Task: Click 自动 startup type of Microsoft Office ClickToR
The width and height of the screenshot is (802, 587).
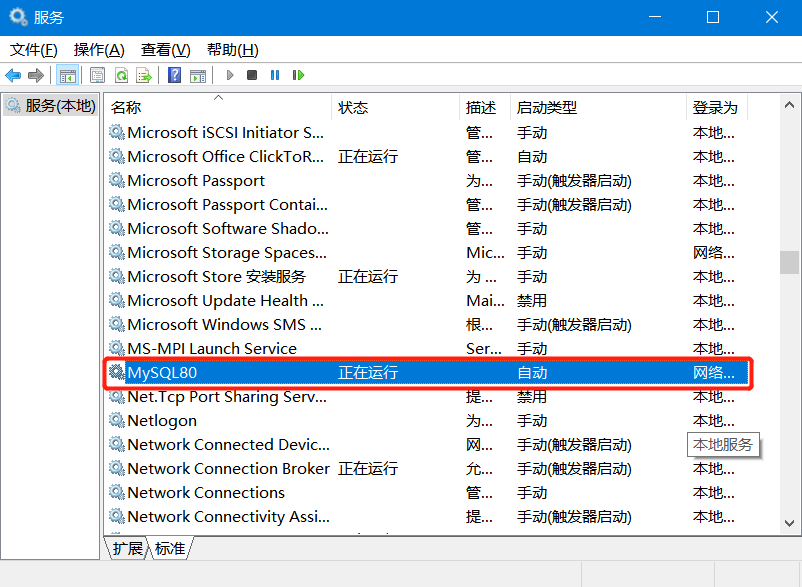Action: click(532, 156)
